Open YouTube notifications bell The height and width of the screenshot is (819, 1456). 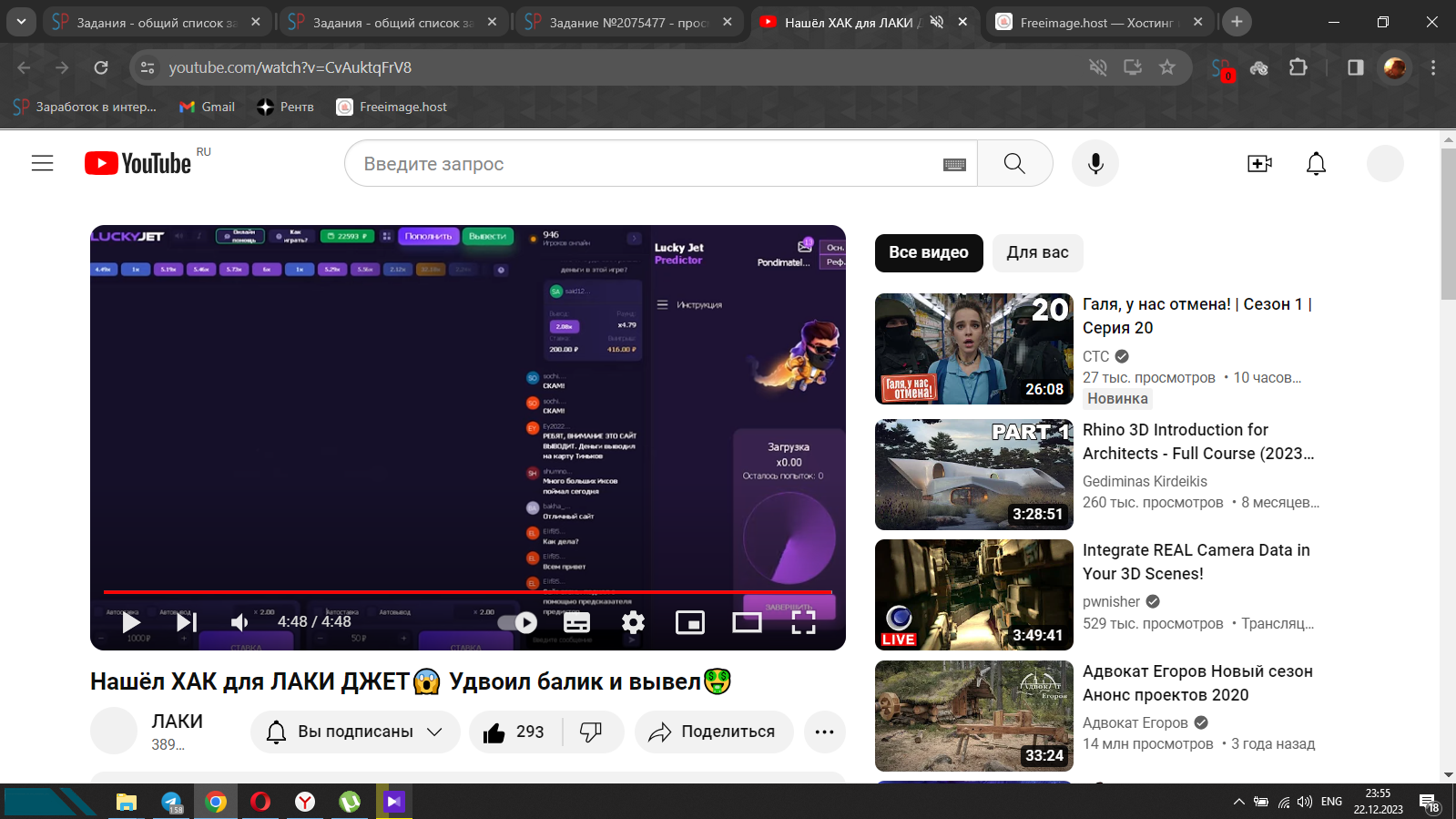(1316, 163)
